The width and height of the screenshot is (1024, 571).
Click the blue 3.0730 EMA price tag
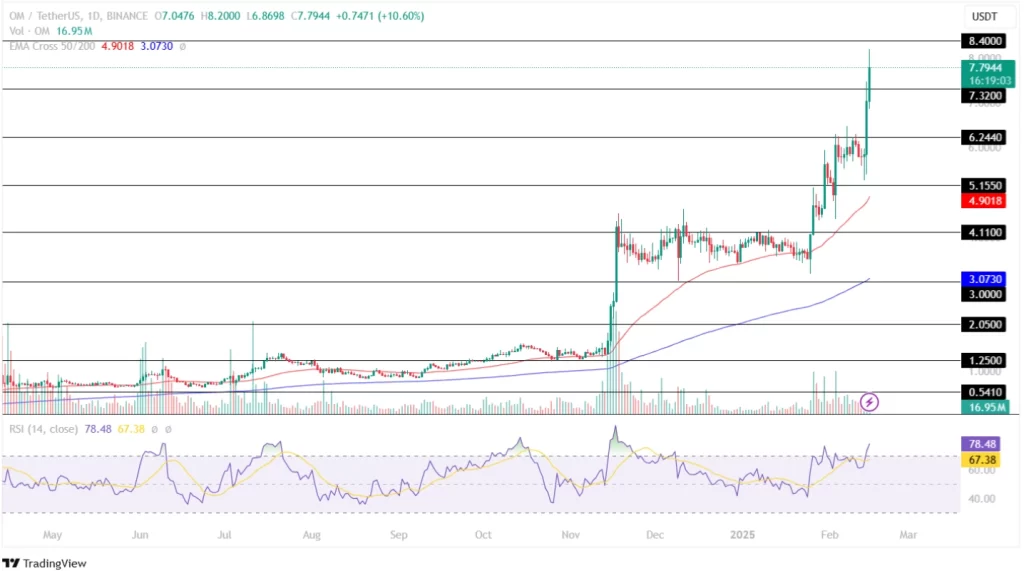point(985,279)
